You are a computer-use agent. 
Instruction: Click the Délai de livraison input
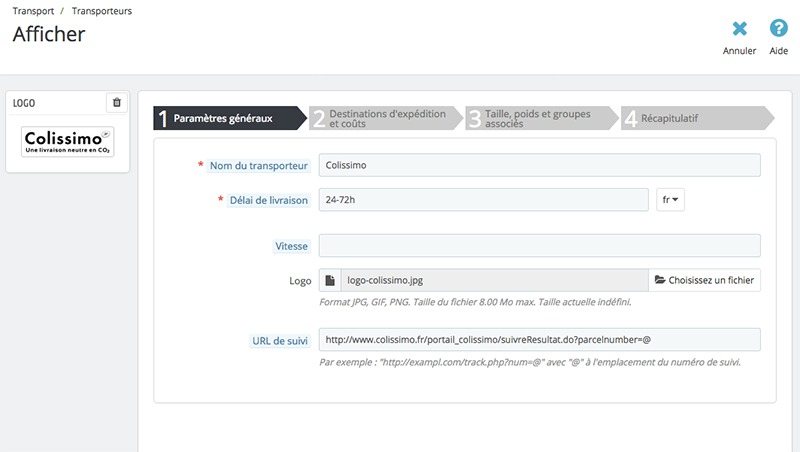pyautogui.click(x=483, y=200)
